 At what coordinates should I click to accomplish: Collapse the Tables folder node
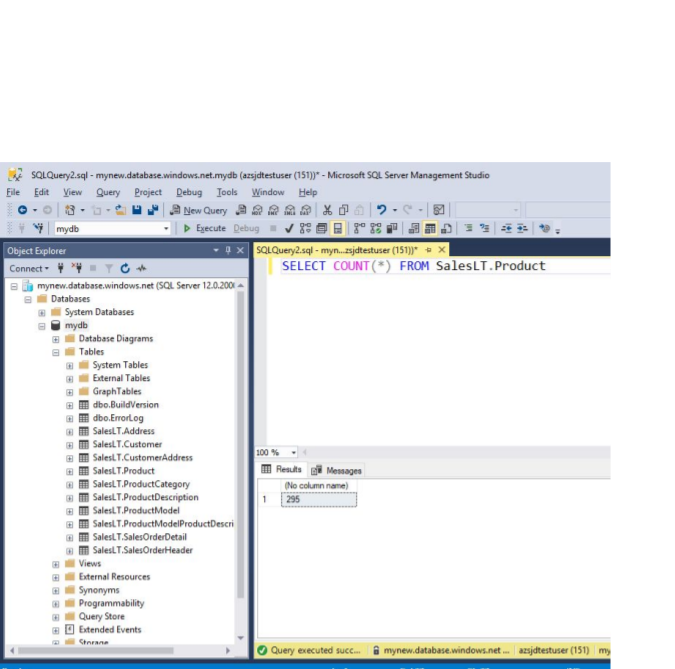click(x=56, y=352)
